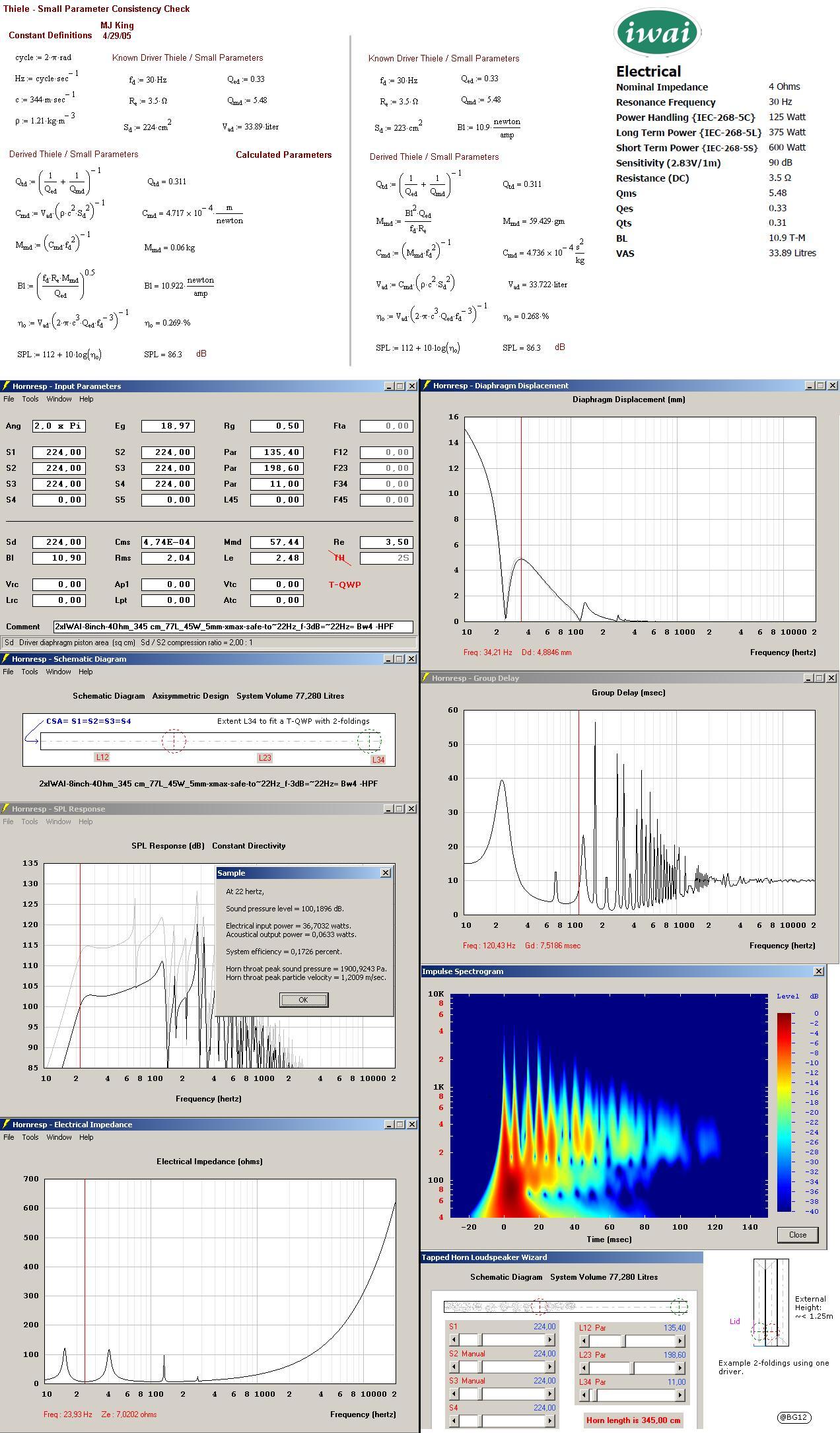
Task: Maximize the Input Parameters window
Action: click(x=400, y=386)
